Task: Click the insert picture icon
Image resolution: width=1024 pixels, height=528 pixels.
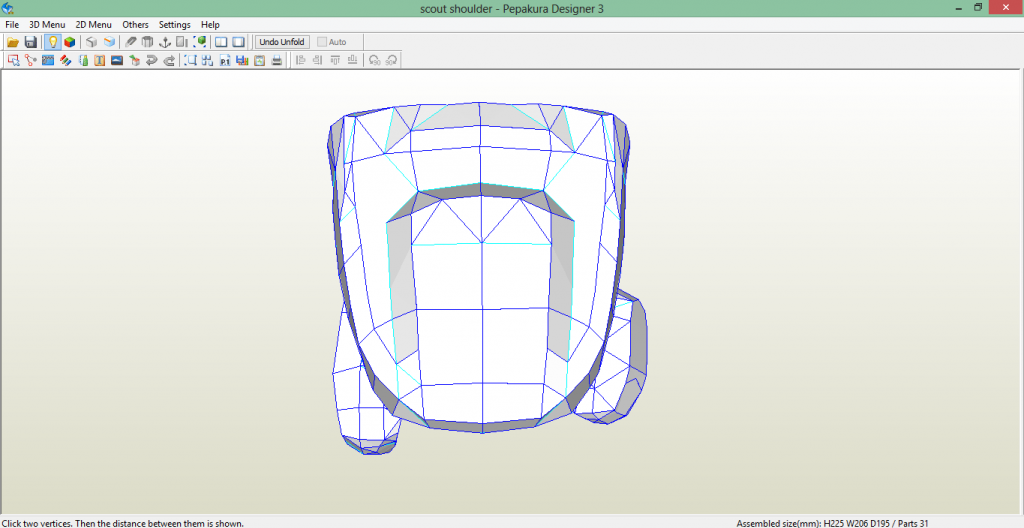Action: 117,60
